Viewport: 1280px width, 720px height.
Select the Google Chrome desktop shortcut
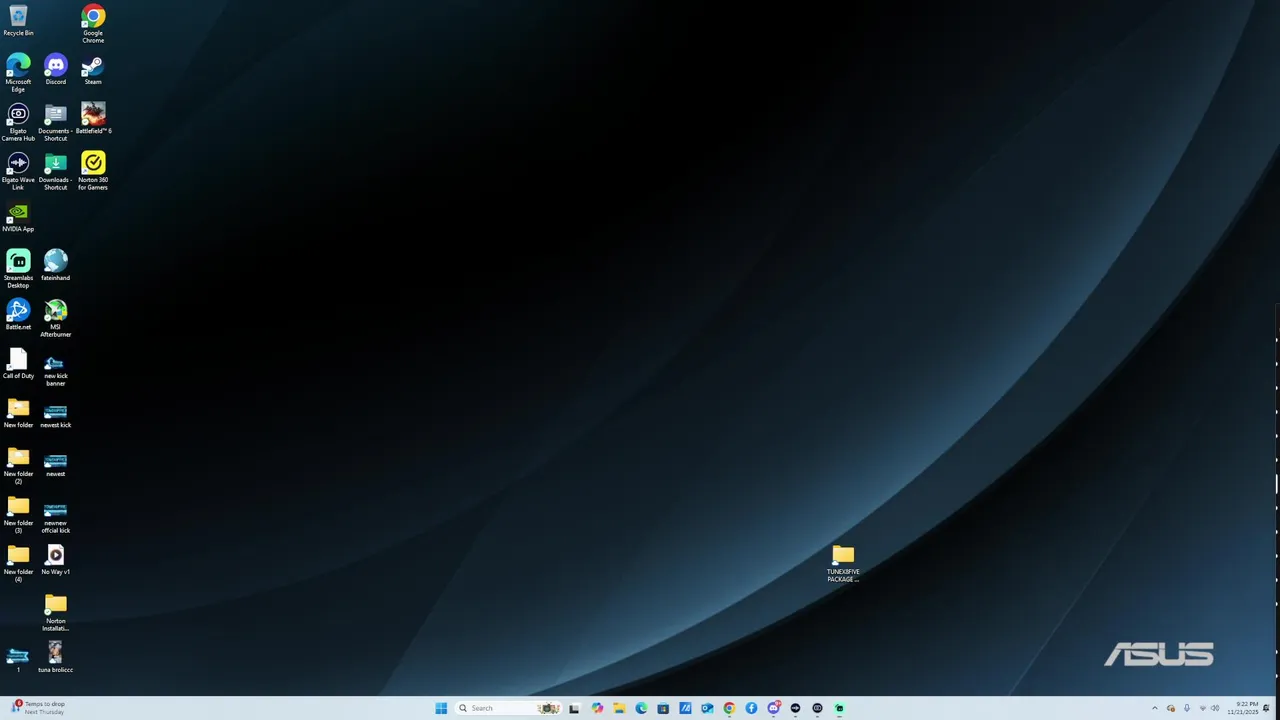(x=93, y=23)
